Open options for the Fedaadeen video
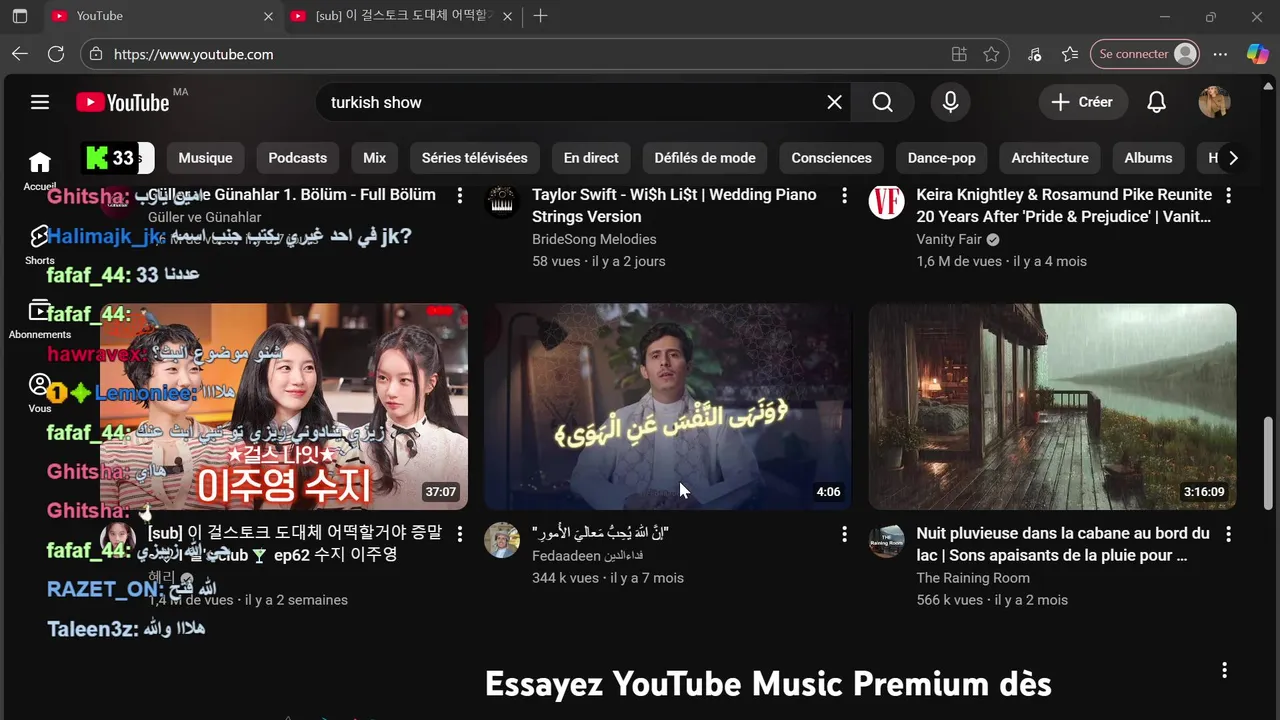Screen dimensions: 1280x720 844,534
